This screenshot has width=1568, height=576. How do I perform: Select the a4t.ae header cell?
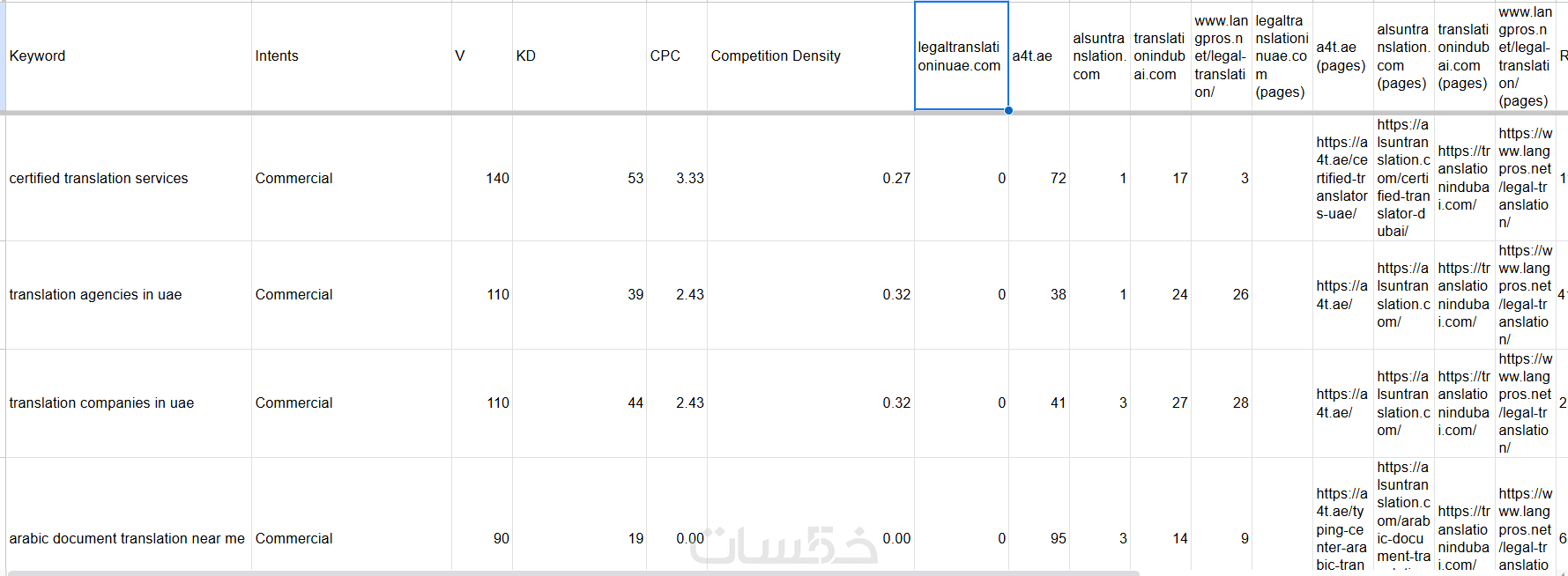click(1038, 56)
